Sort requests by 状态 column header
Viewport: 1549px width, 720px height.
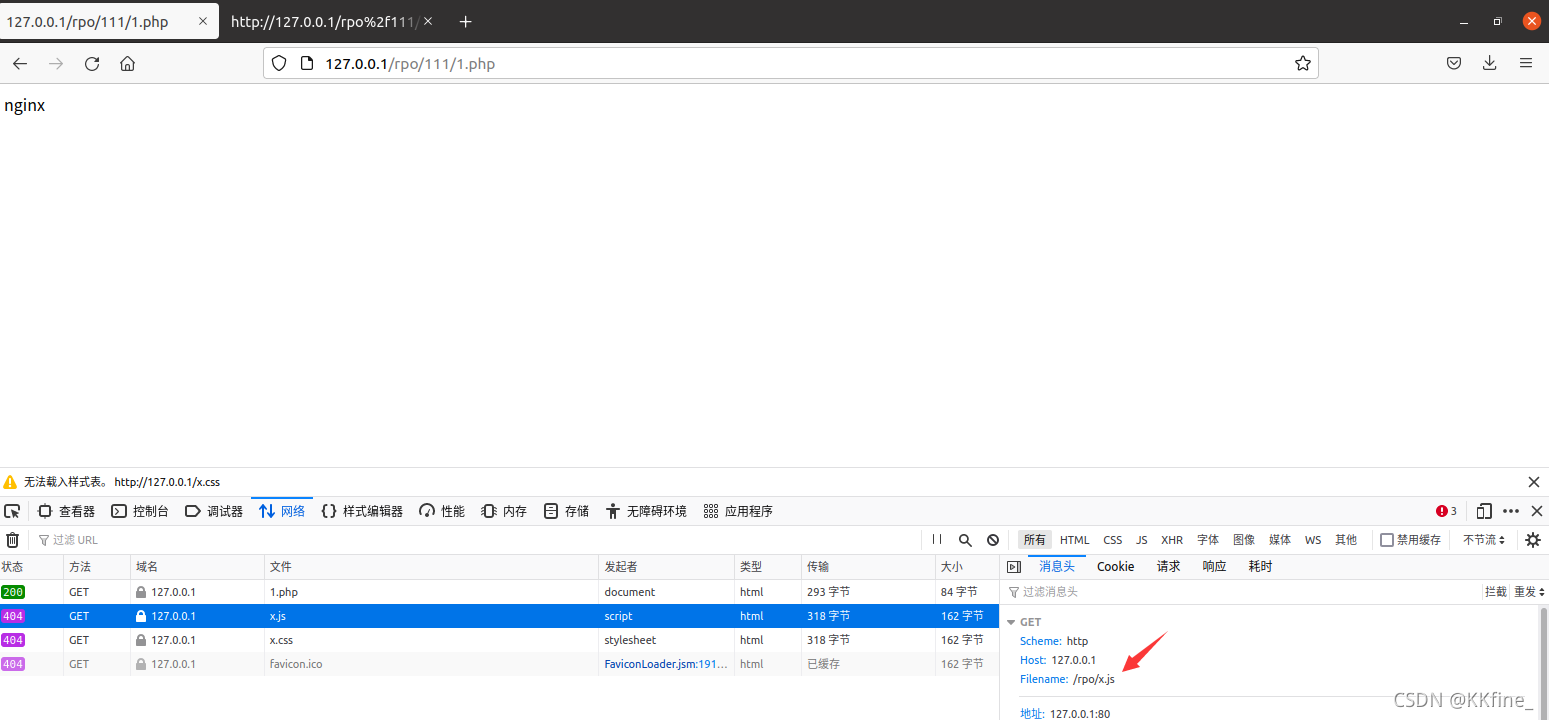(x=31, y=567)
